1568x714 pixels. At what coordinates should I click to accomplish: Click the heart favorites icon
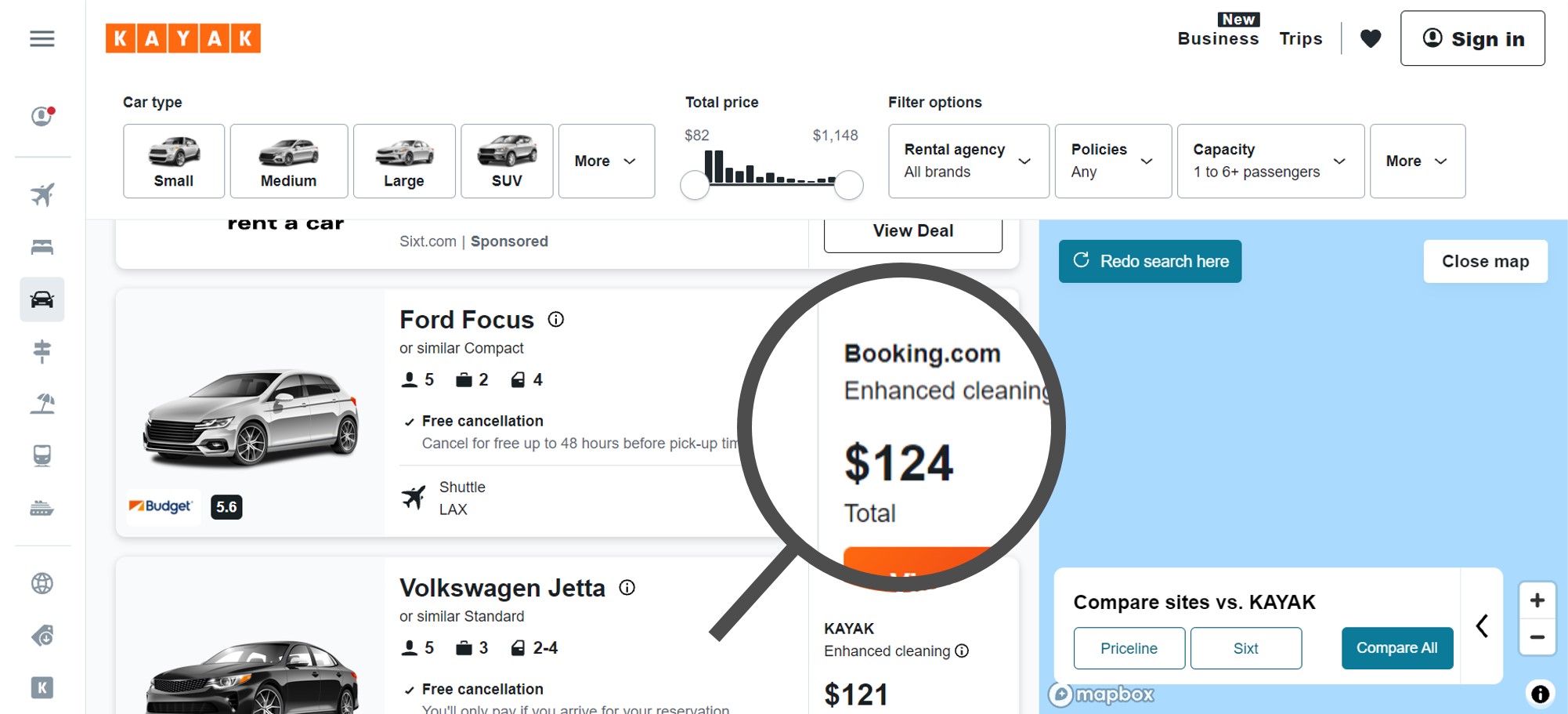1370,38
